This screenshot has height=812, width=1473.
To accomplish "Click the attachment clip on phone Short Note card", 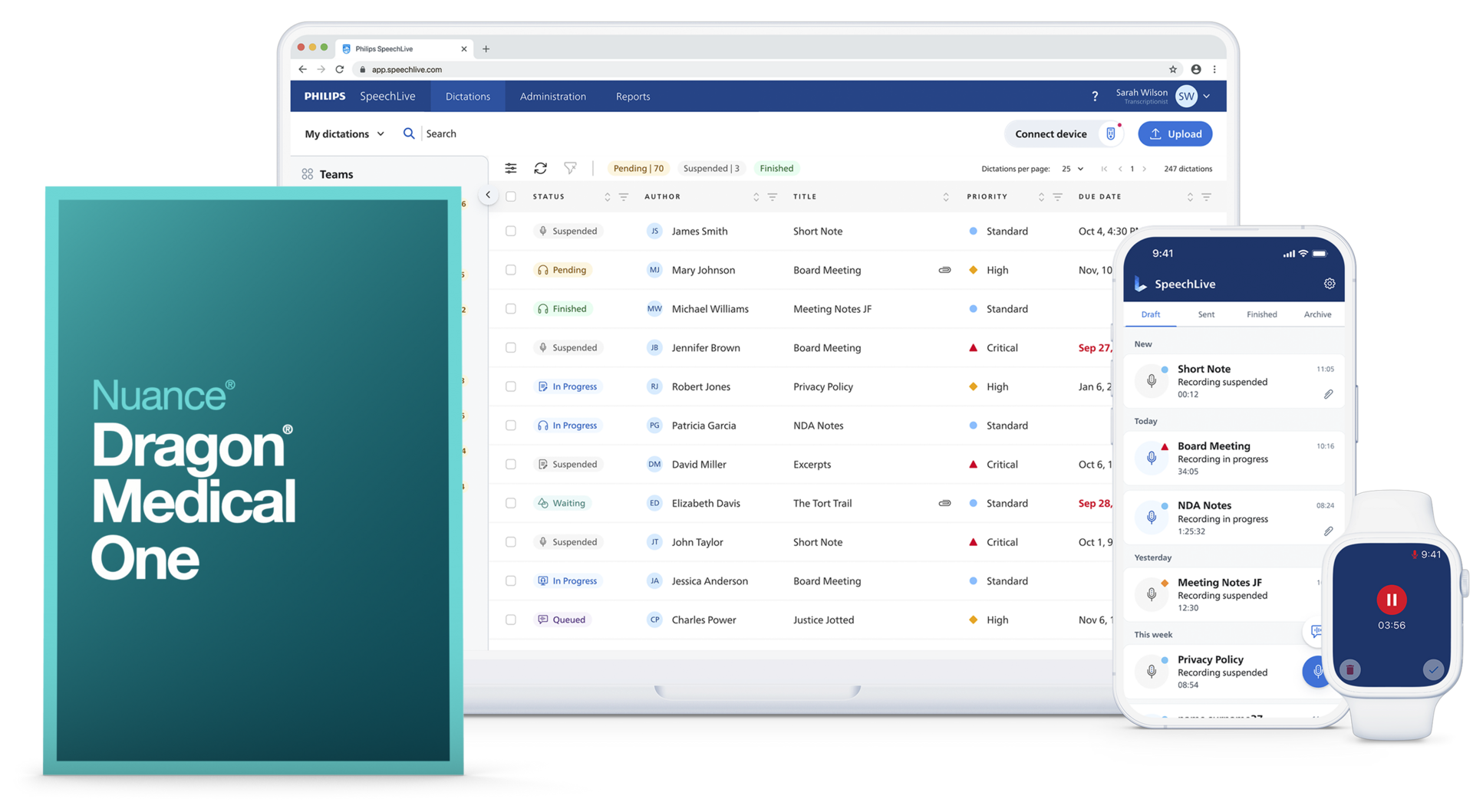I will click(1328, 394).
